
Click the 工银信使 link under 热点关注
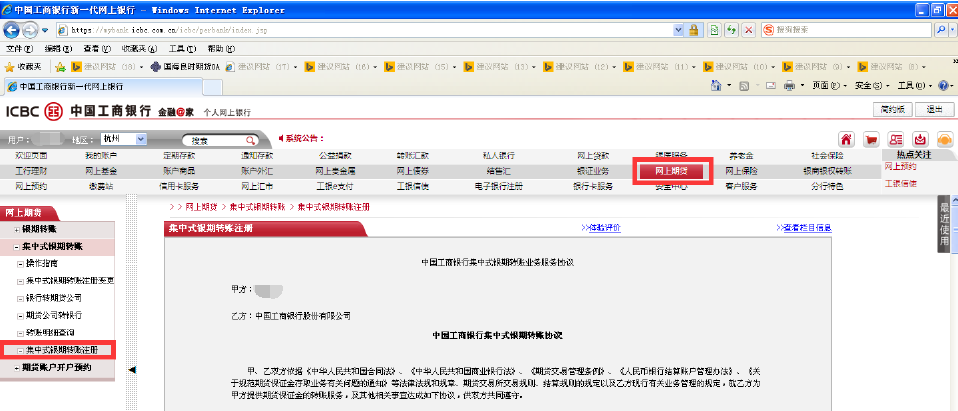point(901,183)
